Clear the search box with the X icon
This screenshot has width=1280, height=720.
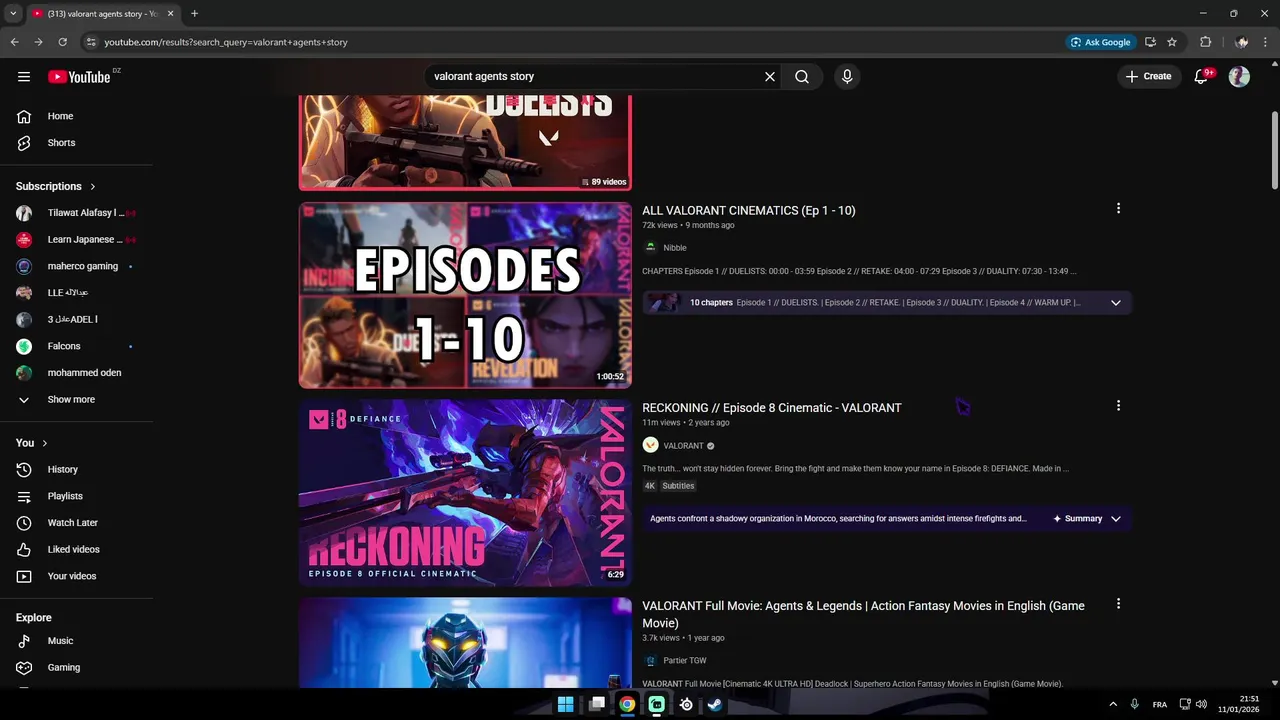coord(770,76)
